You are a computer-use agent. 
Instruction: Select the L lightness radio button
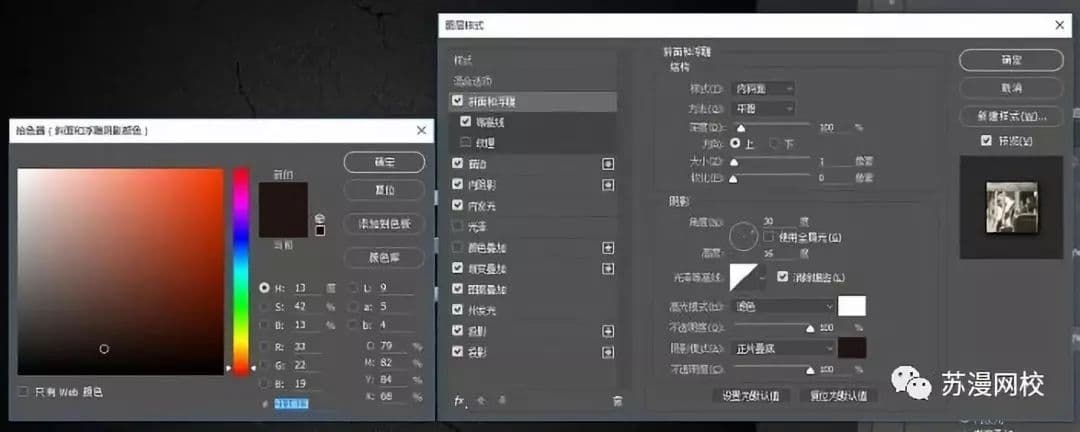[x=353, y=287]
